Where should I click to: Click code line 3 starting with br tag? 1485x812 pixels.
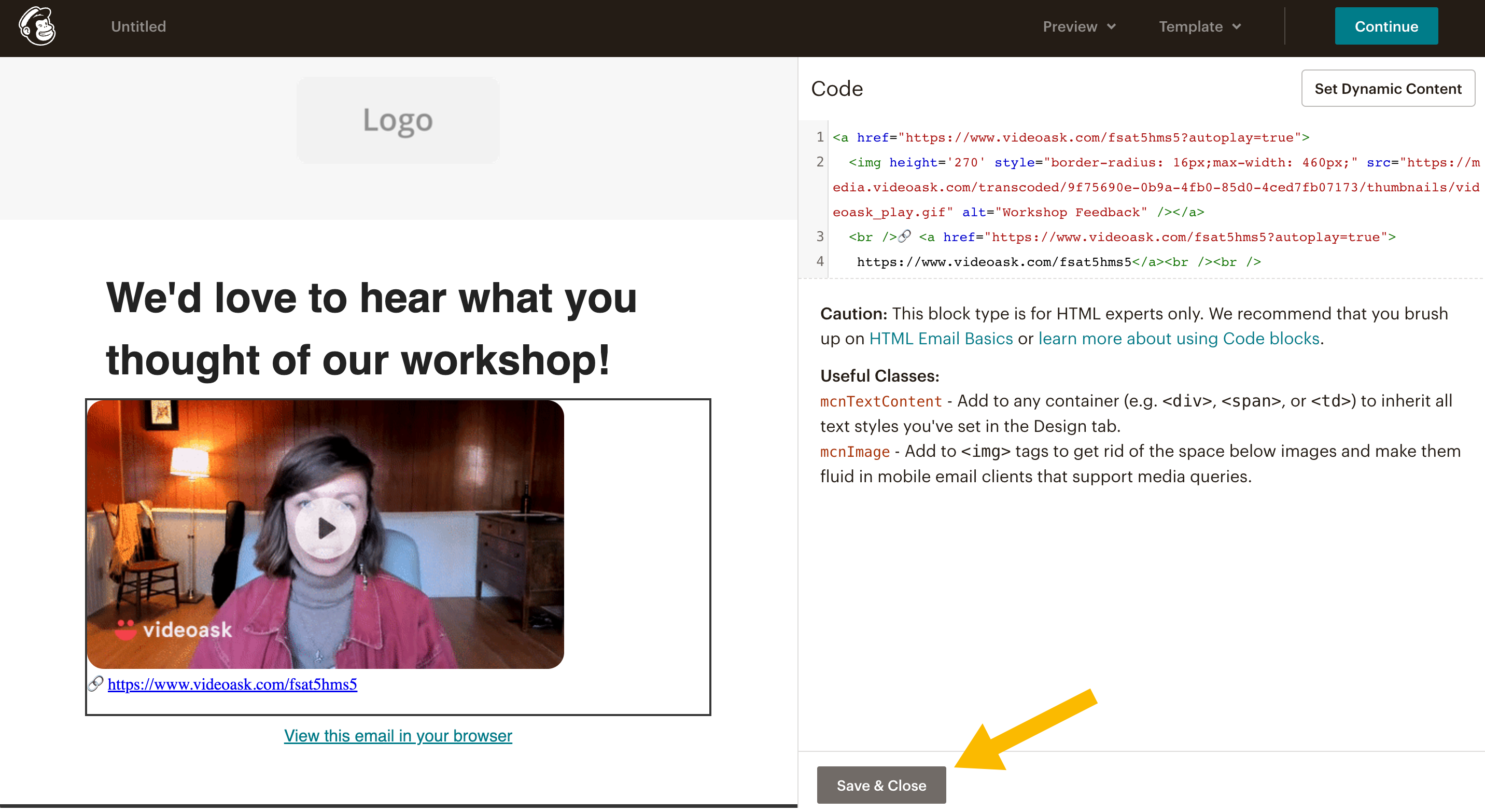[x=1122, y=237]
